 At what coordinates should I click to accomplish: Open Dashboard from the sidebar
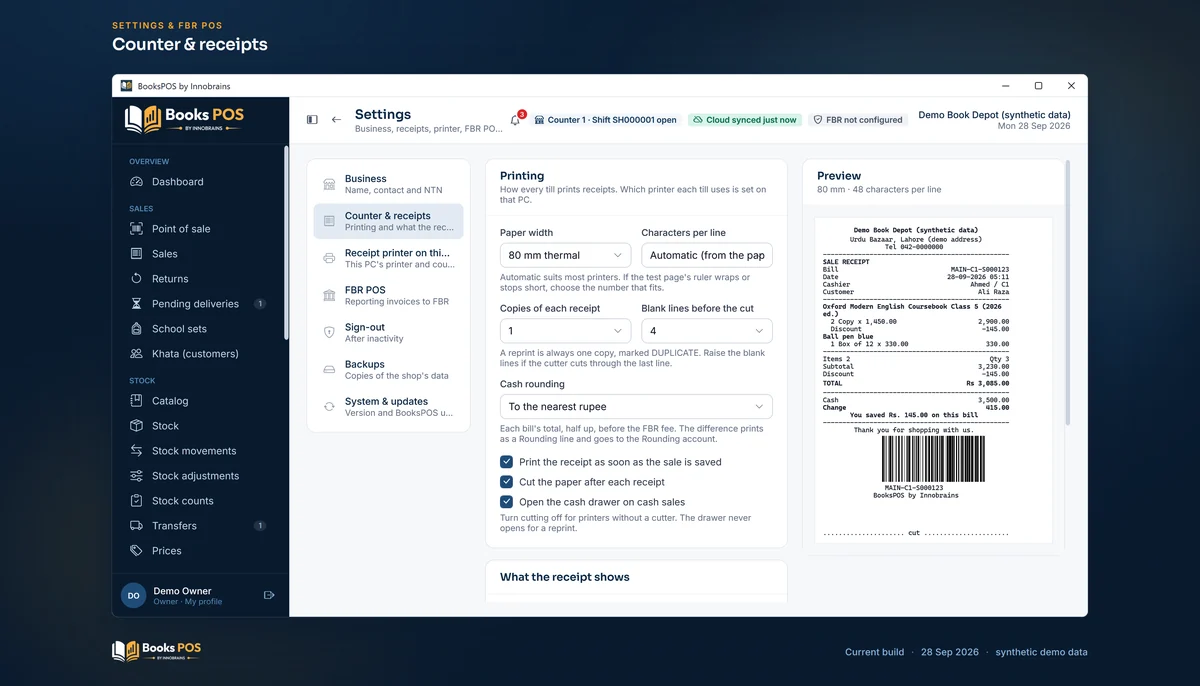pos(200,182)
